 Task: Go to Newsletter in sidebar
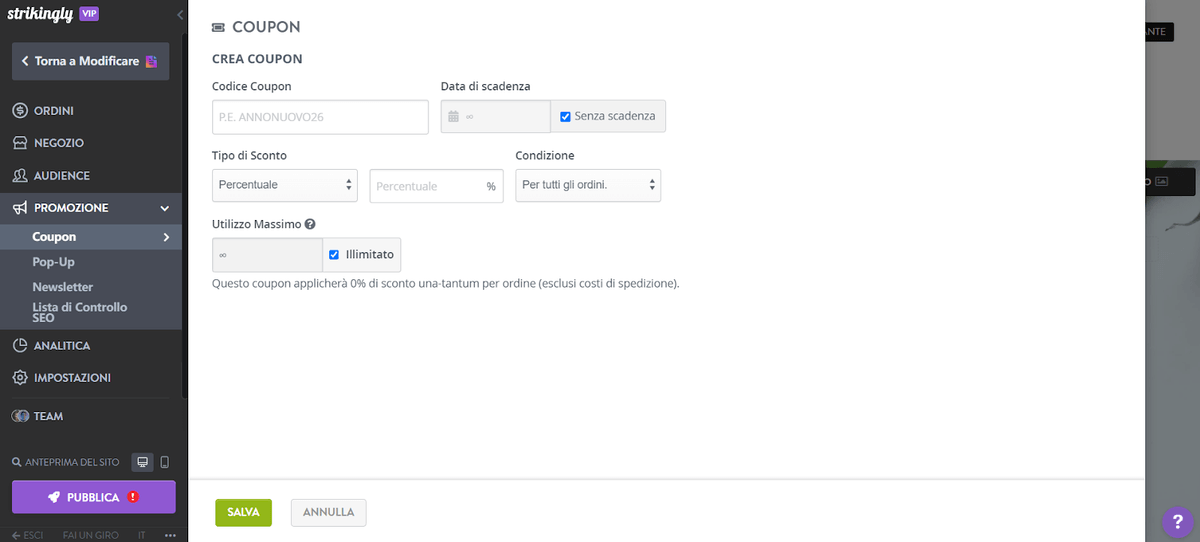click(62, 287)
